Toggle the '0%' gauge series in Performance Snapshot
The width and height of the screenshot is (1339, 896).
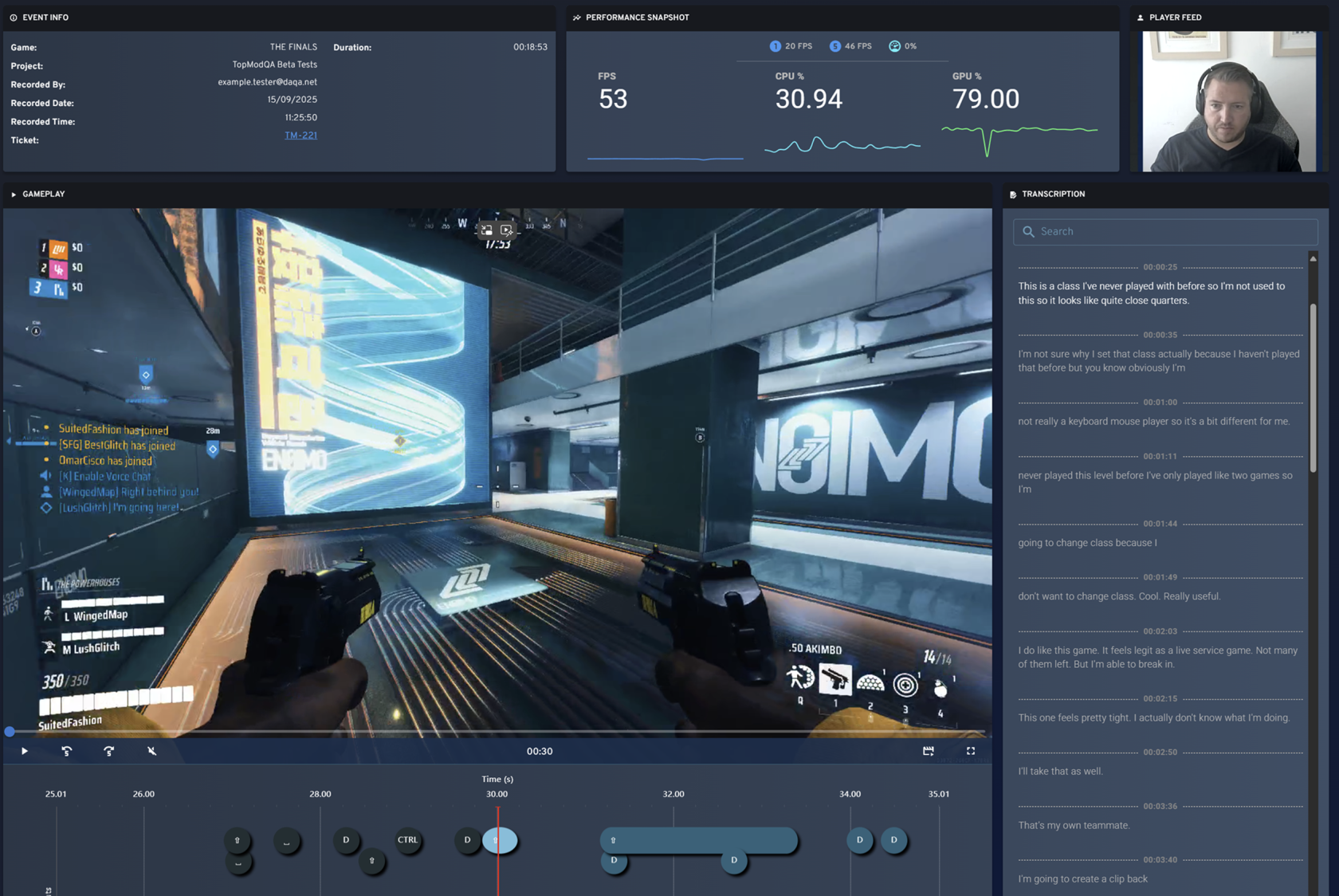(902, 46)
